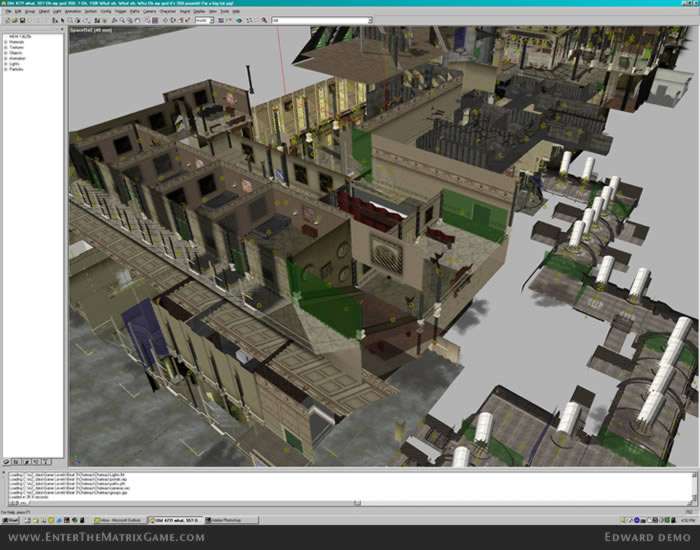
Task: Click the system tray clock
Action: coord(688,520)
